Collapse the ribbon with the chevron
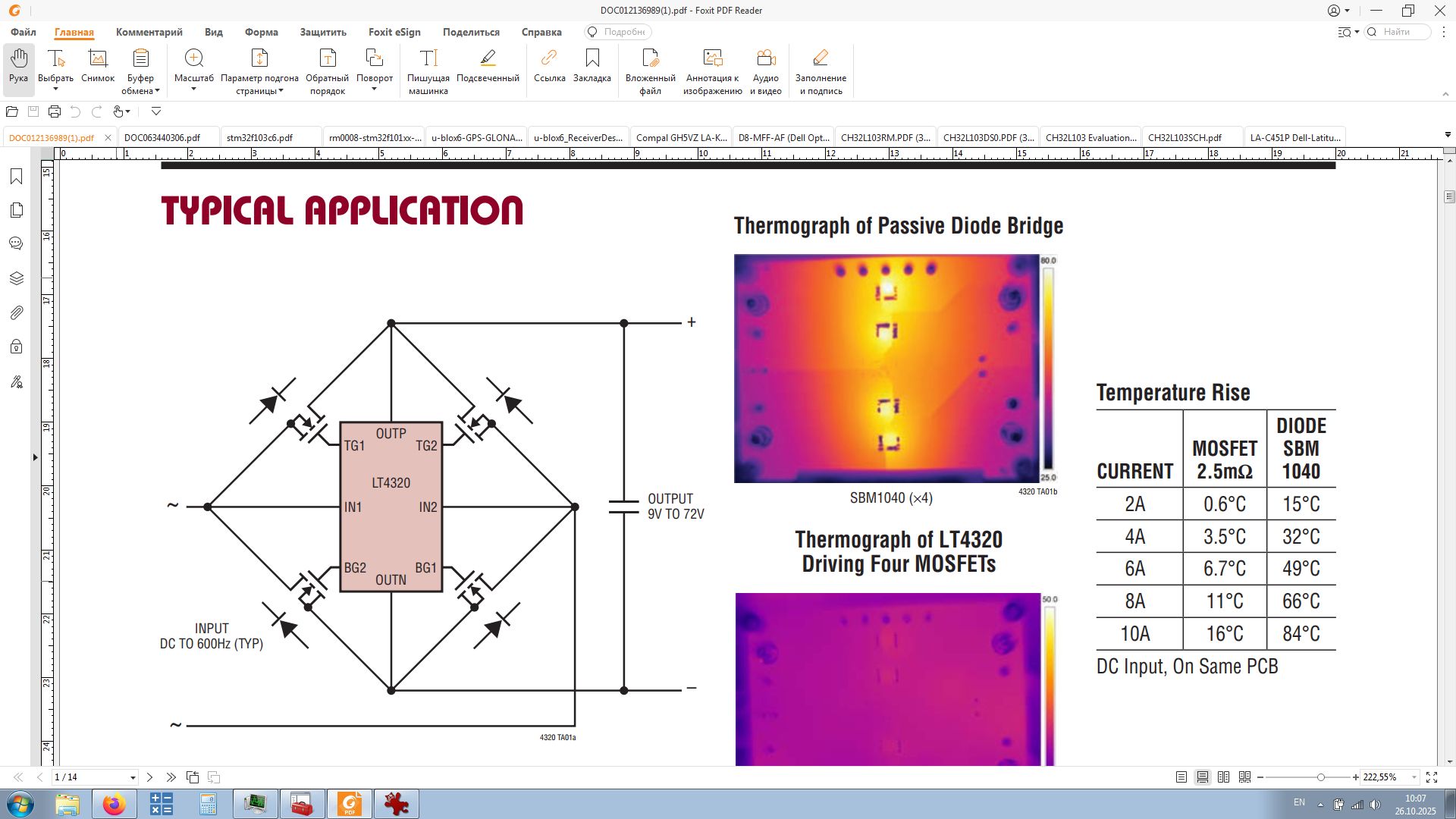 coord(1445,94)
